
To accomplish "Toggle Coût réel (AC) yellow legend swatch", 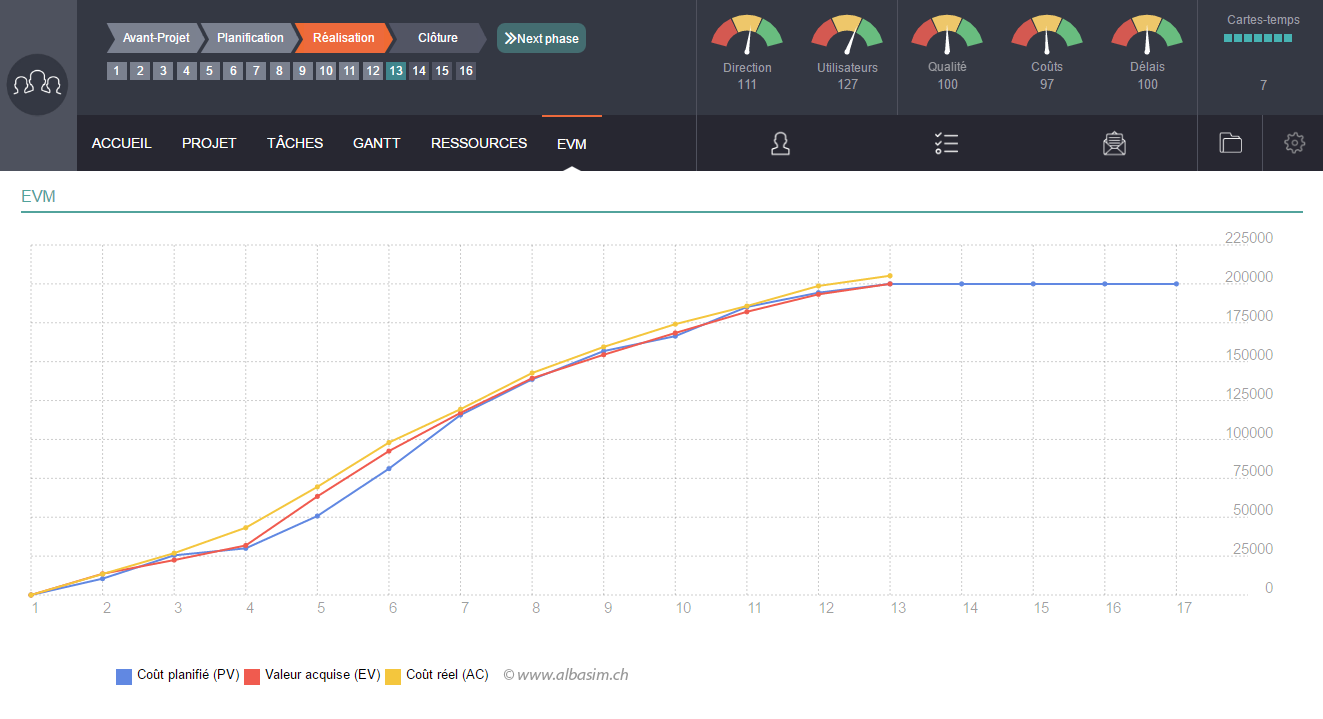I will [394, 676].
